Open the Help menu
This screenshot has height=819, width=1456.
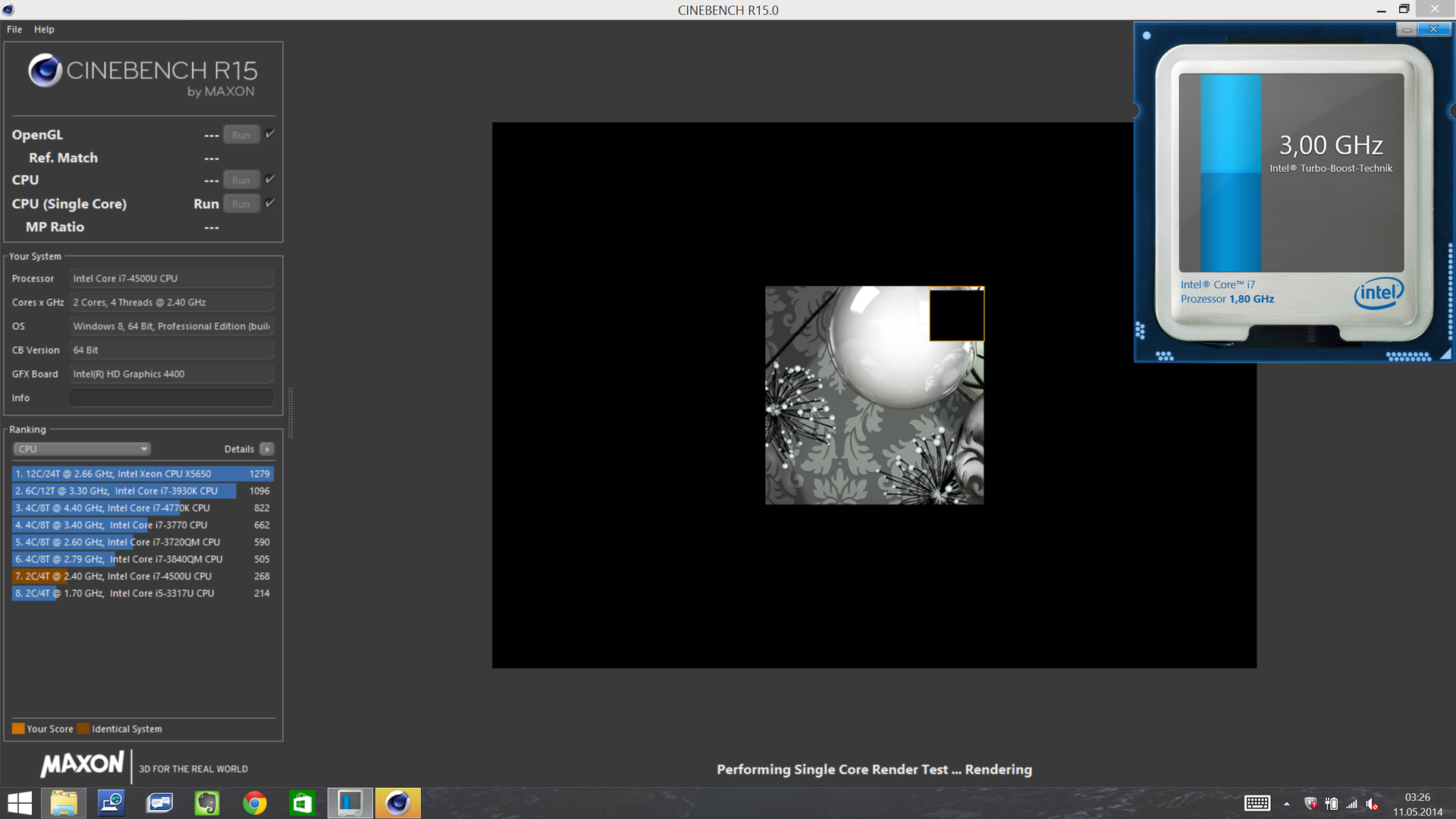point(44,30)
